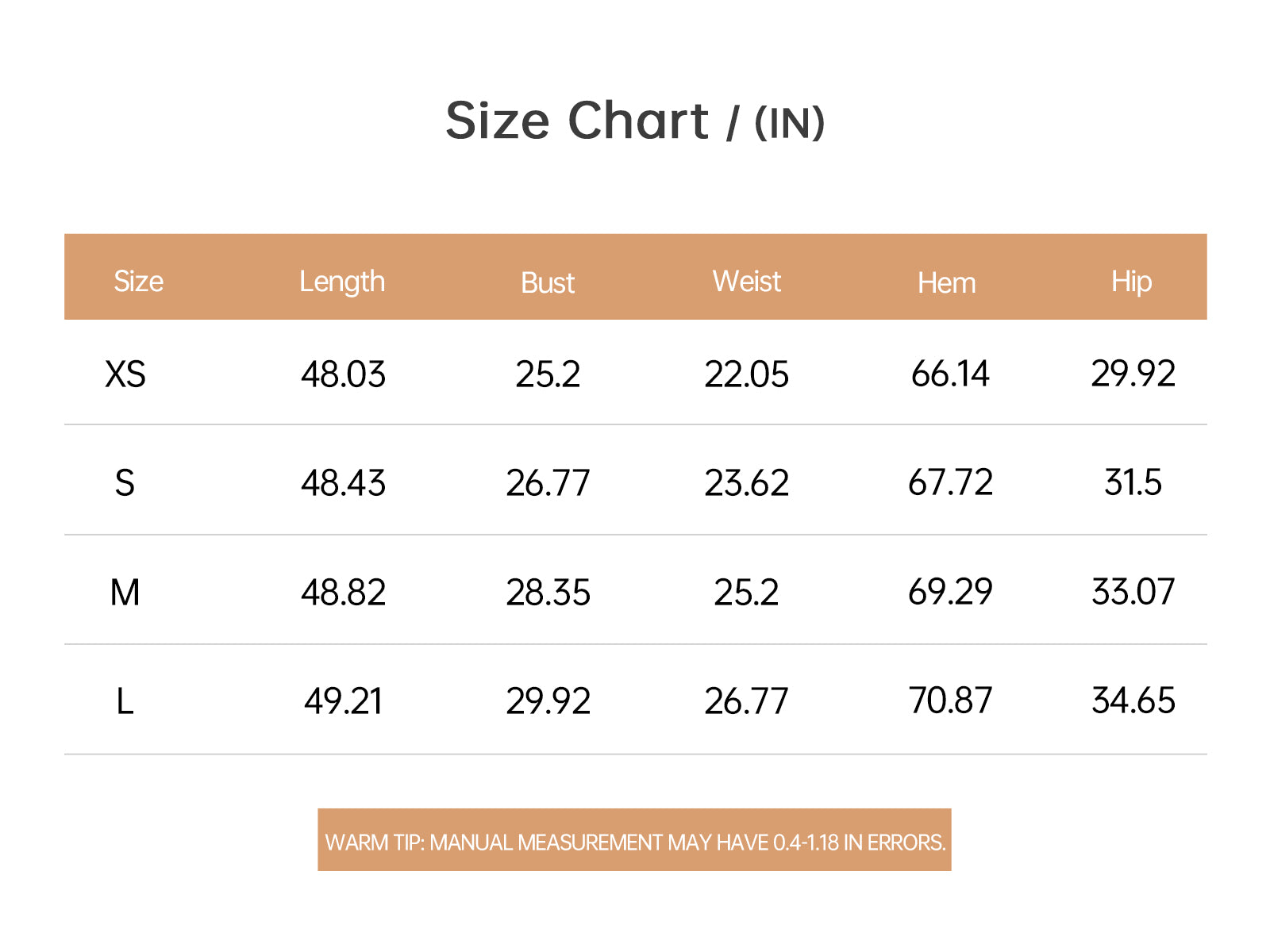Click XS hem value 66.14
Screen dimensions: 1270x952
pos(950,374)
